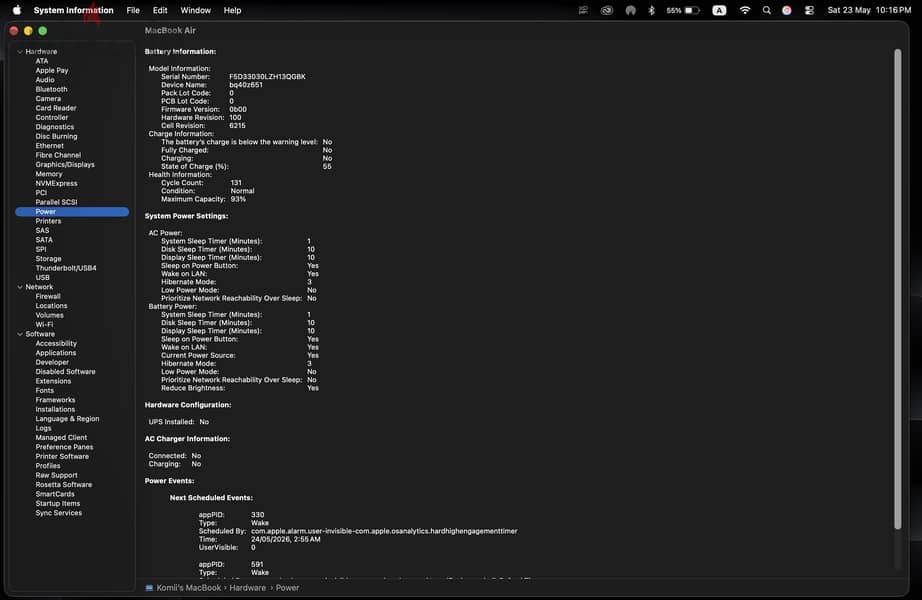Screen dimensions: 922x600
Task: Select Disc Burning in the sidebar
Action: [56, 136]
